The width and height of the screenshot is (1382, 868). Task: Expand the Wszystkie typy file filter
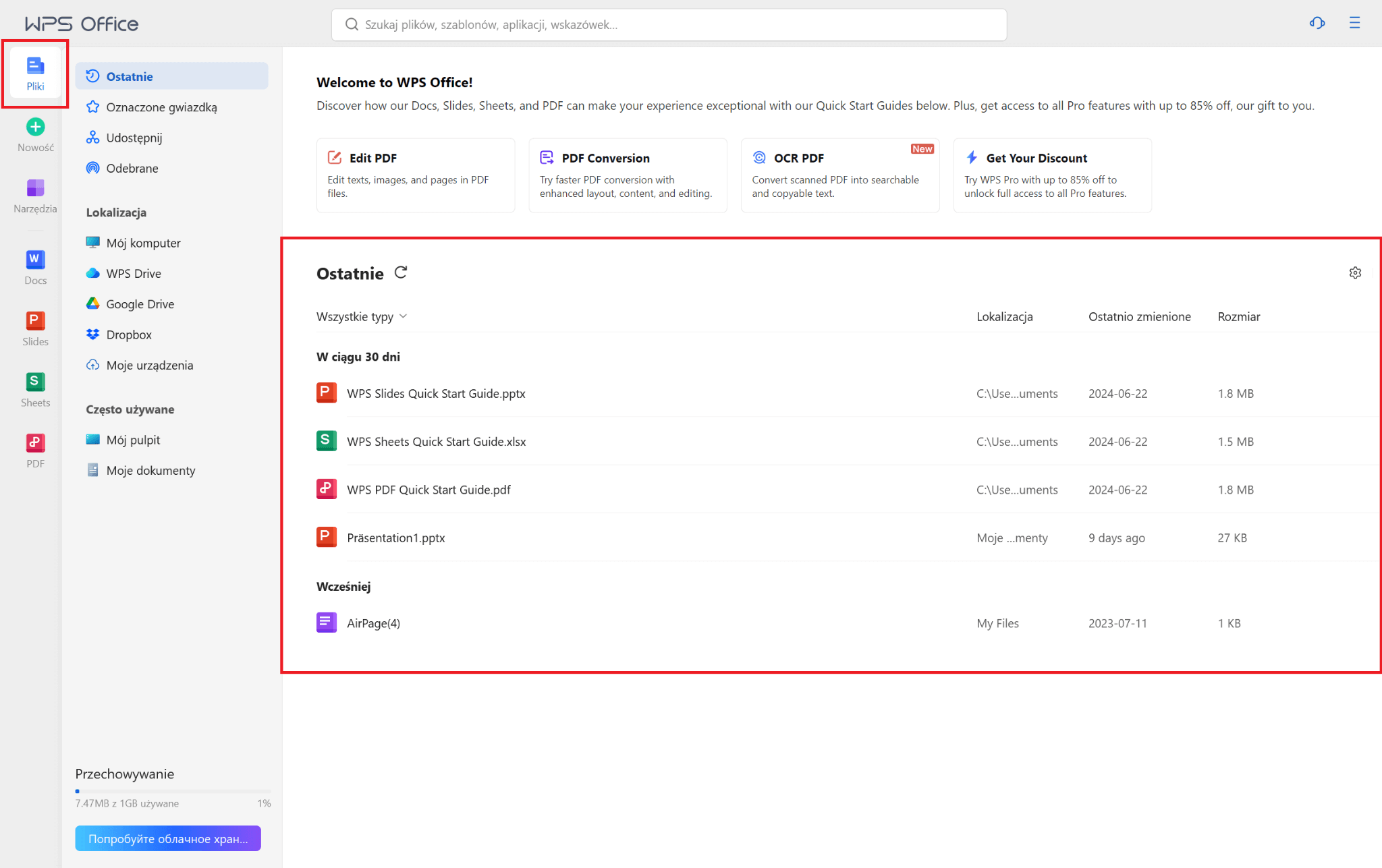tap(362, 316)
